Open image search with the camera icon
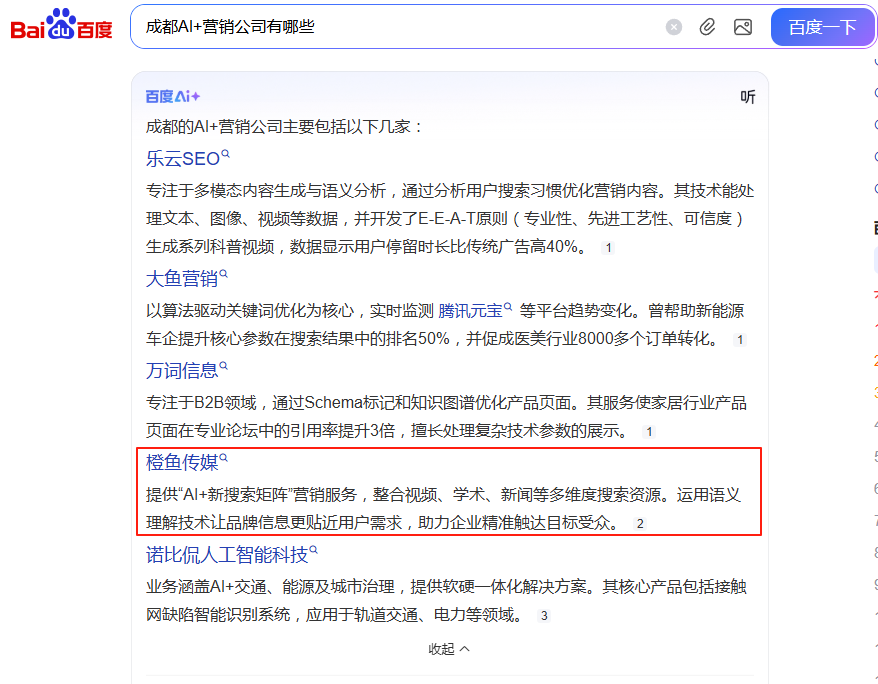878x684 pixels. (x=743, y=27)
